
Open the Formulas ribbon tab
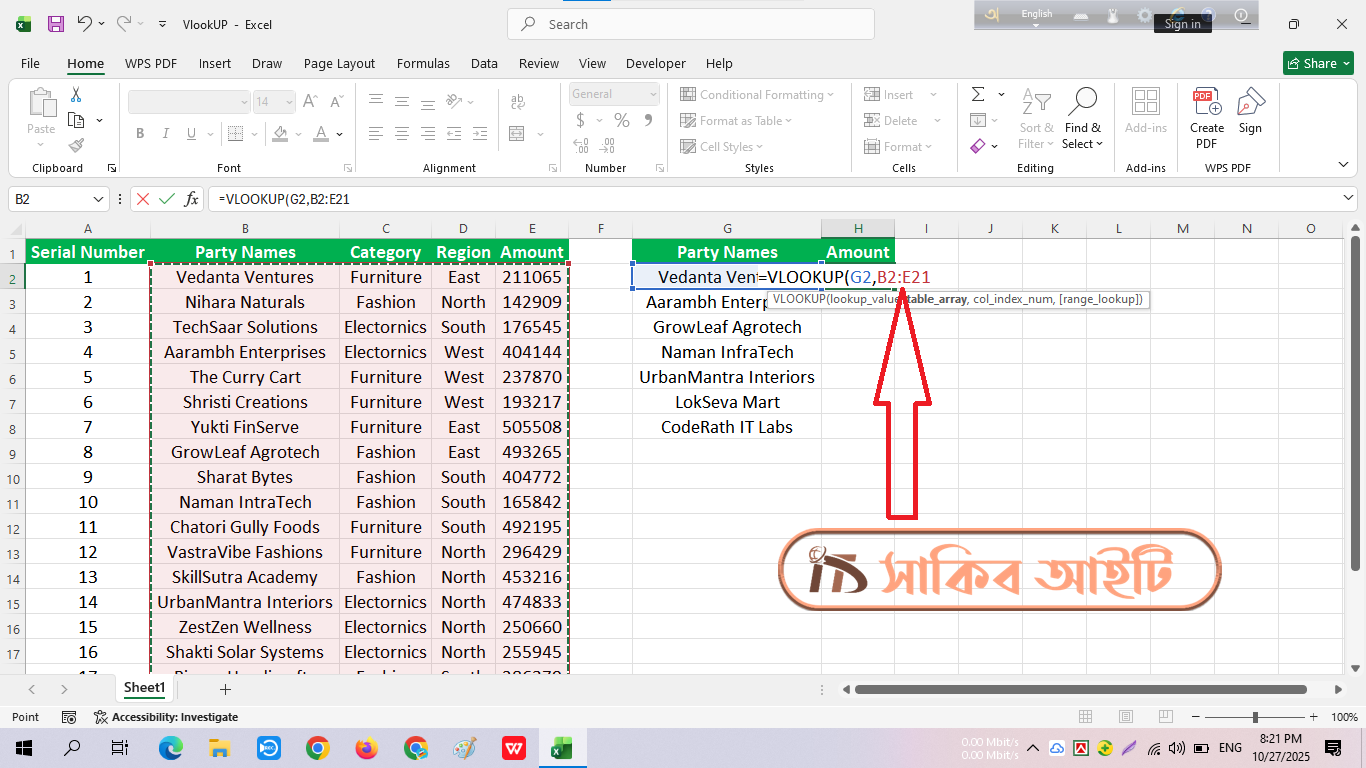423,63
